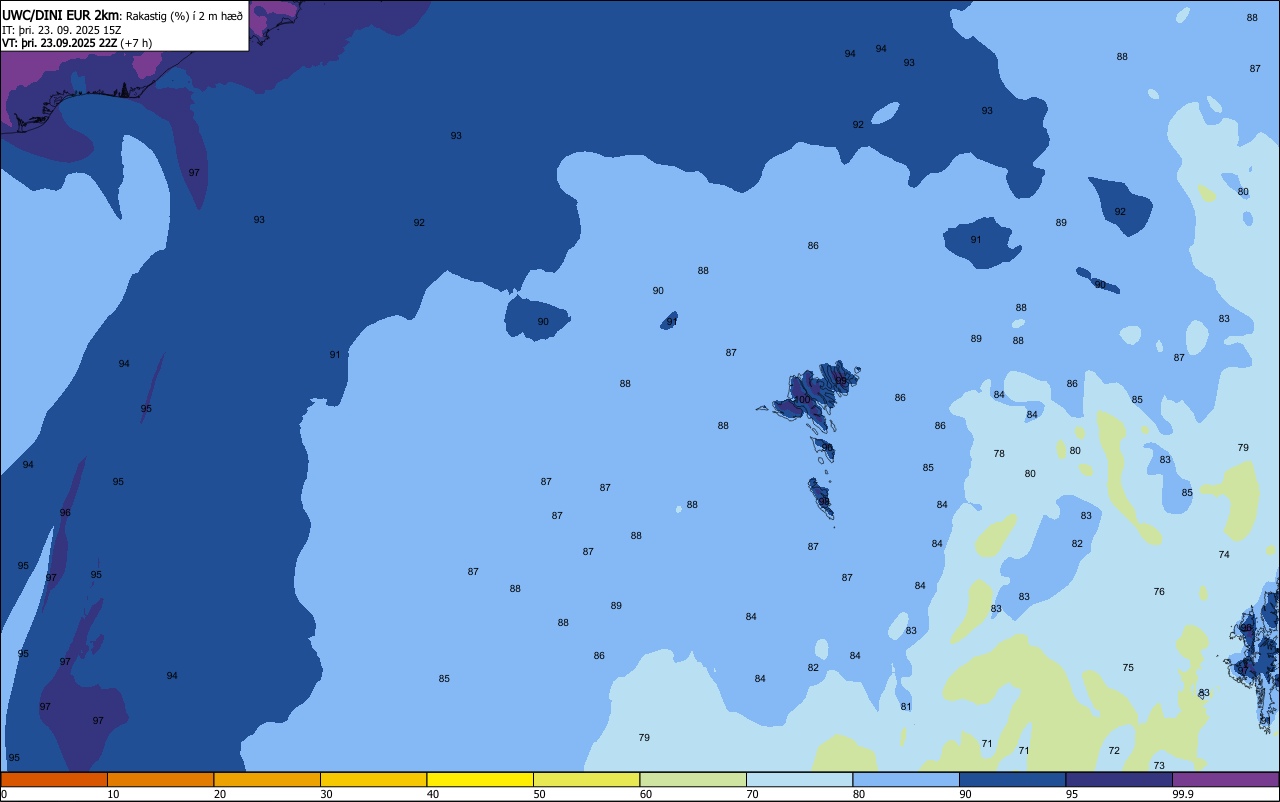Screen dimensions: 1280x802
Task: Click the '78' humidity value on the map
Action: (x=999, y=454)
